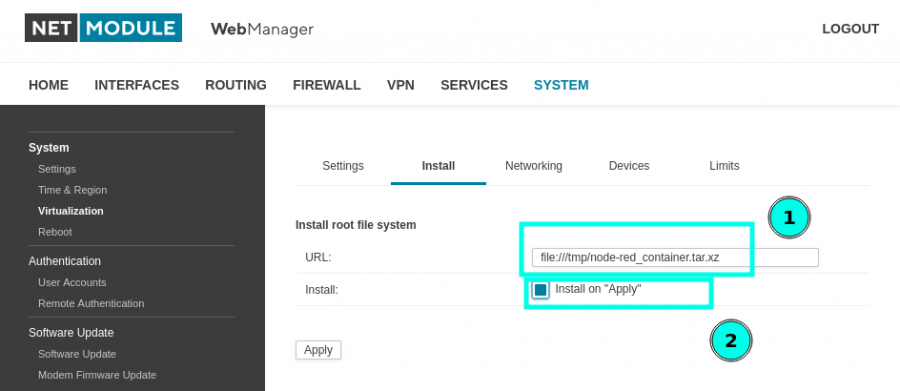The width and height of the screenshot is (900, 391).
Task: Open the HOME menu
Action: coord(49,85)
